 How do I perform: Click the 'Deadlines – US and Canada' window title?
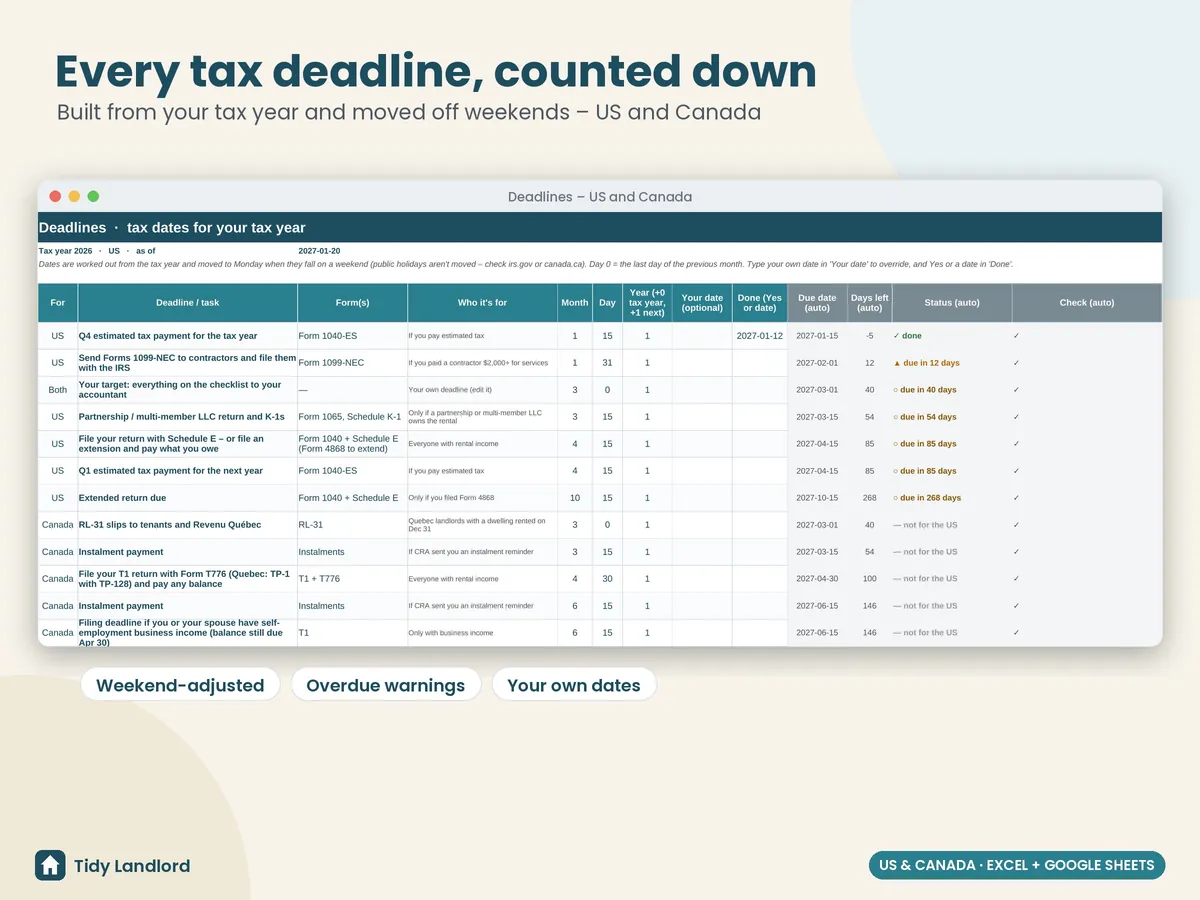(x=600, y=197)
